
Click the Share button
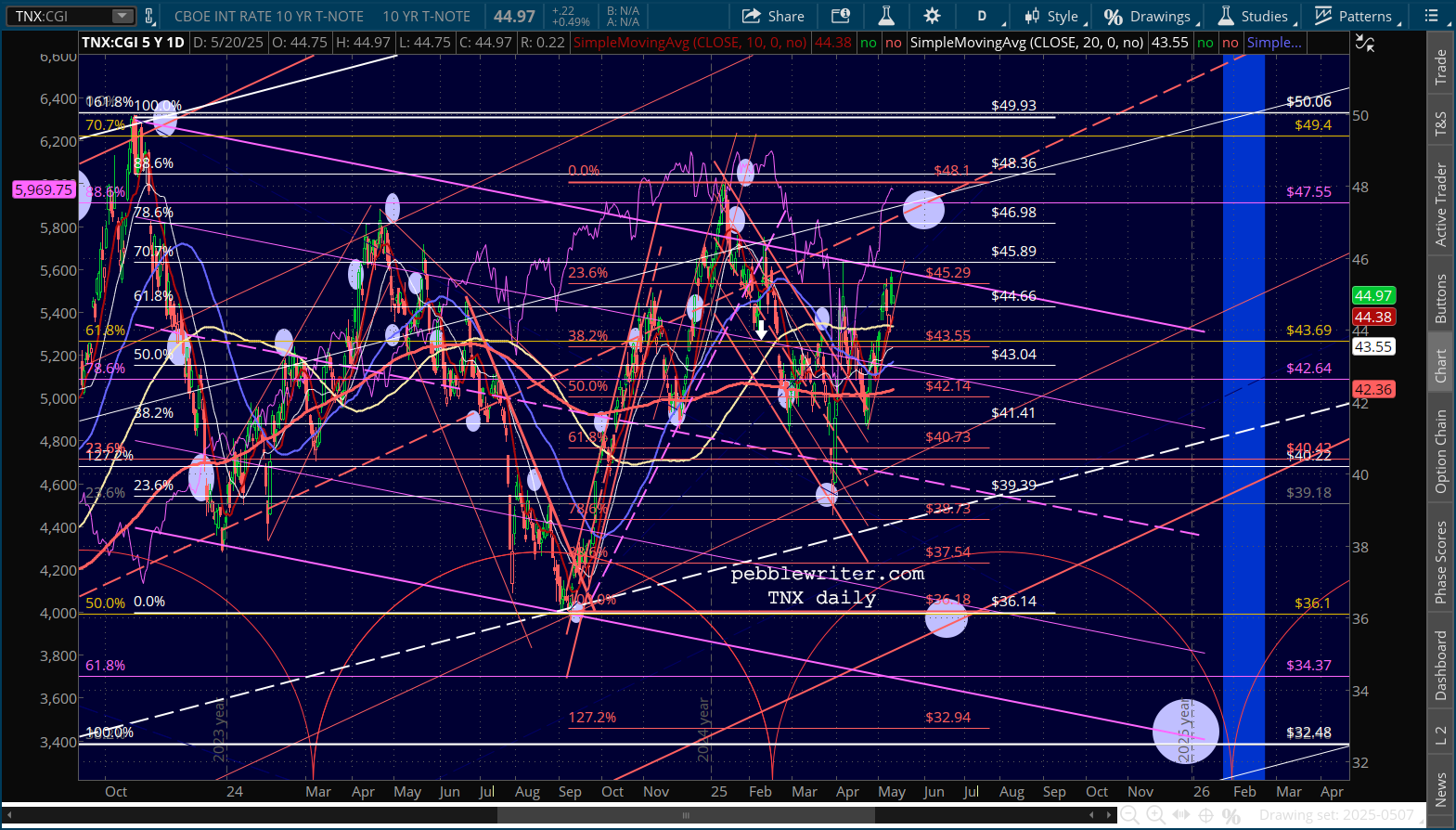pyautogui.click(x=773, y=16)
